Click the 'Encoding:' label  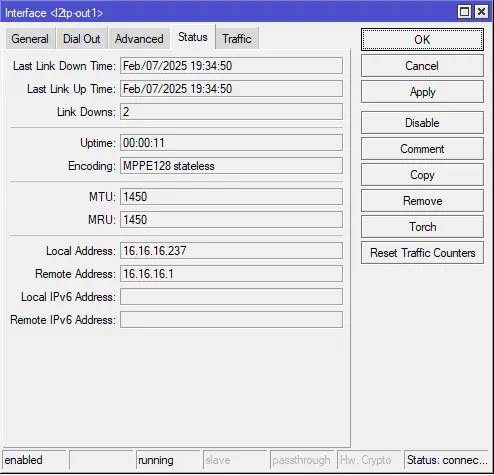click(x=92, y=166)
